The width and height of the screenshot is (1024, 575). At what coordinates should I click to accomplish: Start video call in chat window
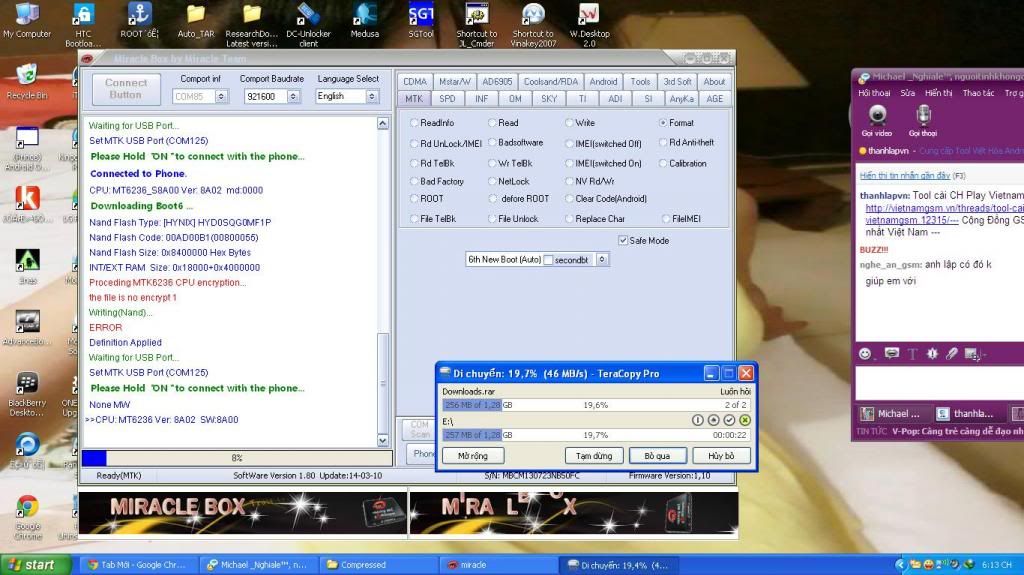click(877, 121)
